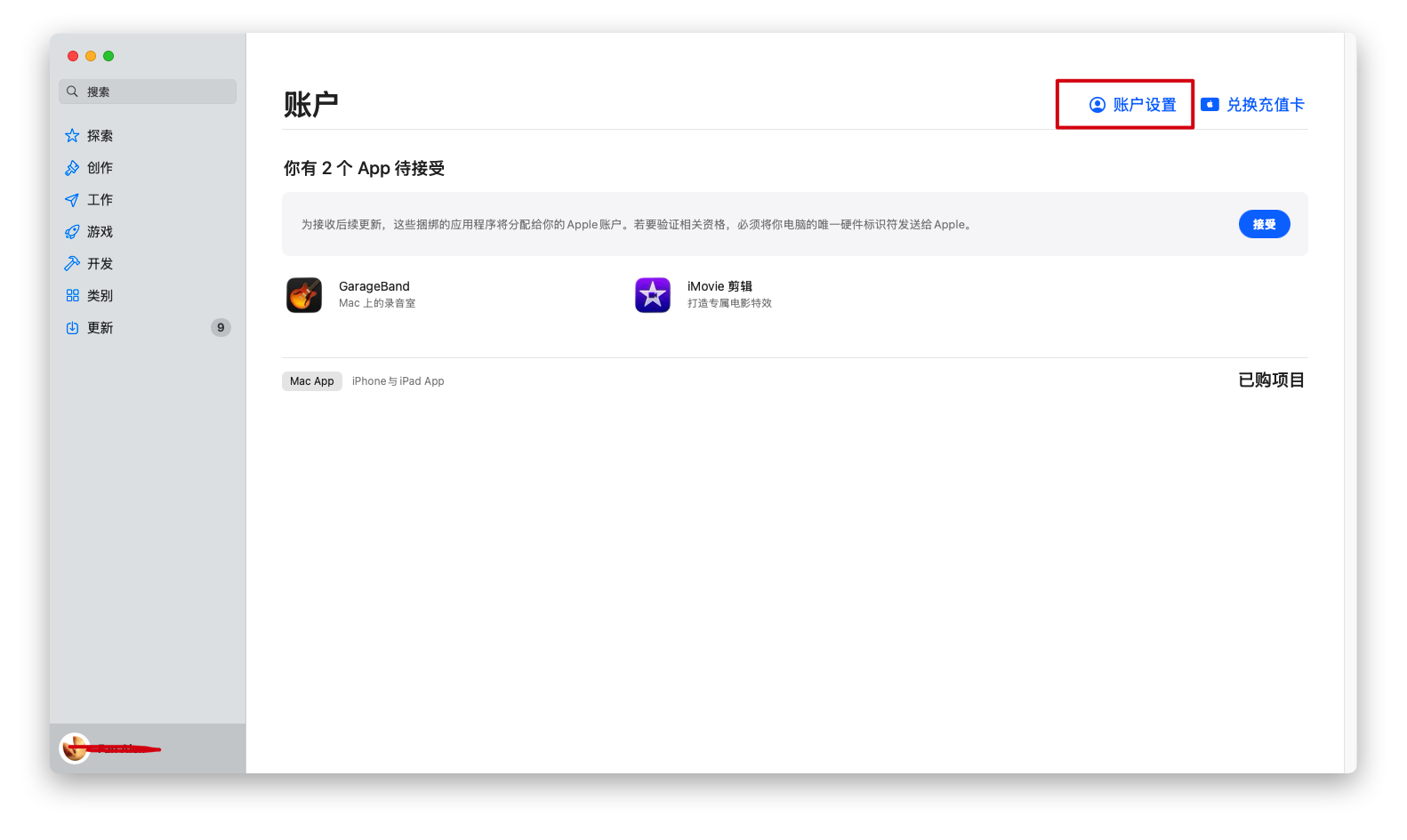Click the user avatar in the sidebar

click(x=75, y=748)
